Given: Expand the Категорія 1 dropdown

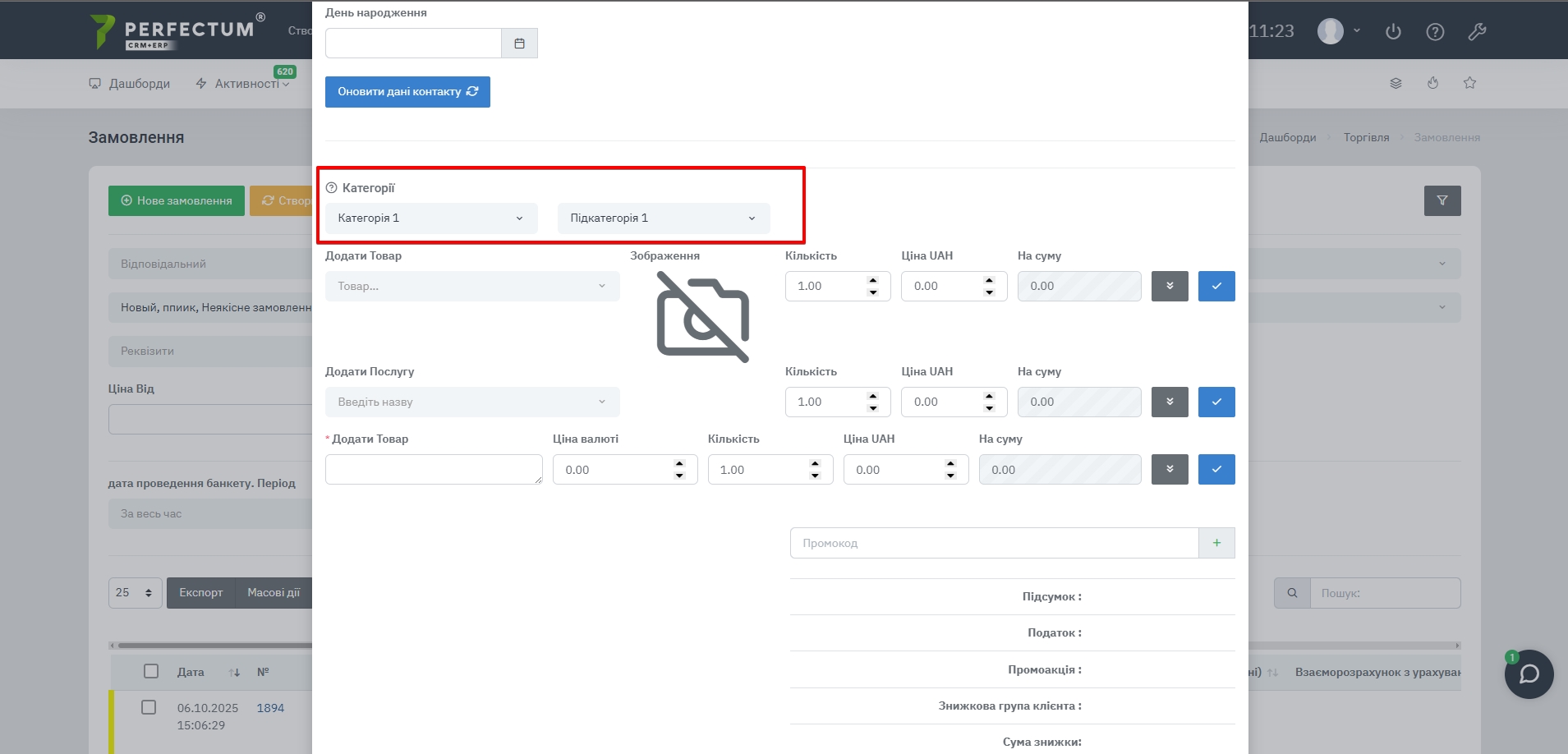Looking at the screenshot, I should tap(431, 218).
